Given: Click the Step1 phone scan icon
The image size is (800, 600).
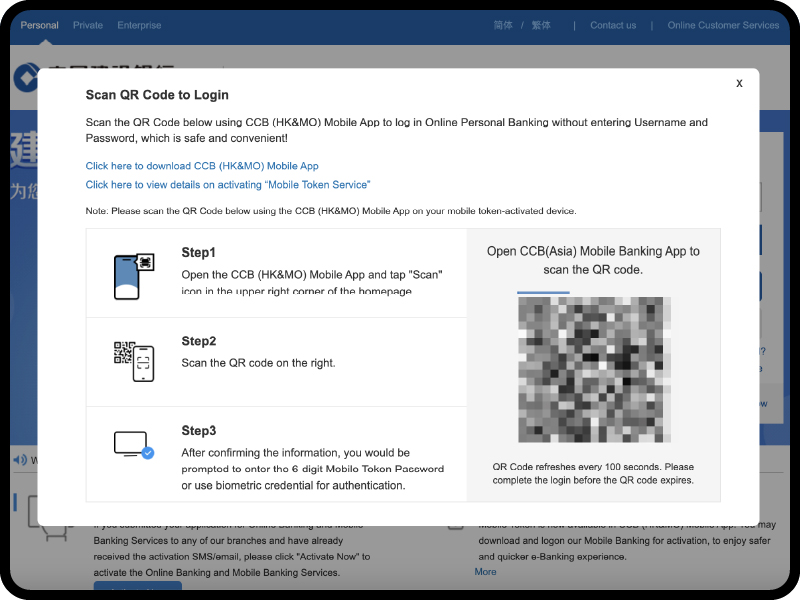Looking at the screenshot, I should click(x=134, y=276).
